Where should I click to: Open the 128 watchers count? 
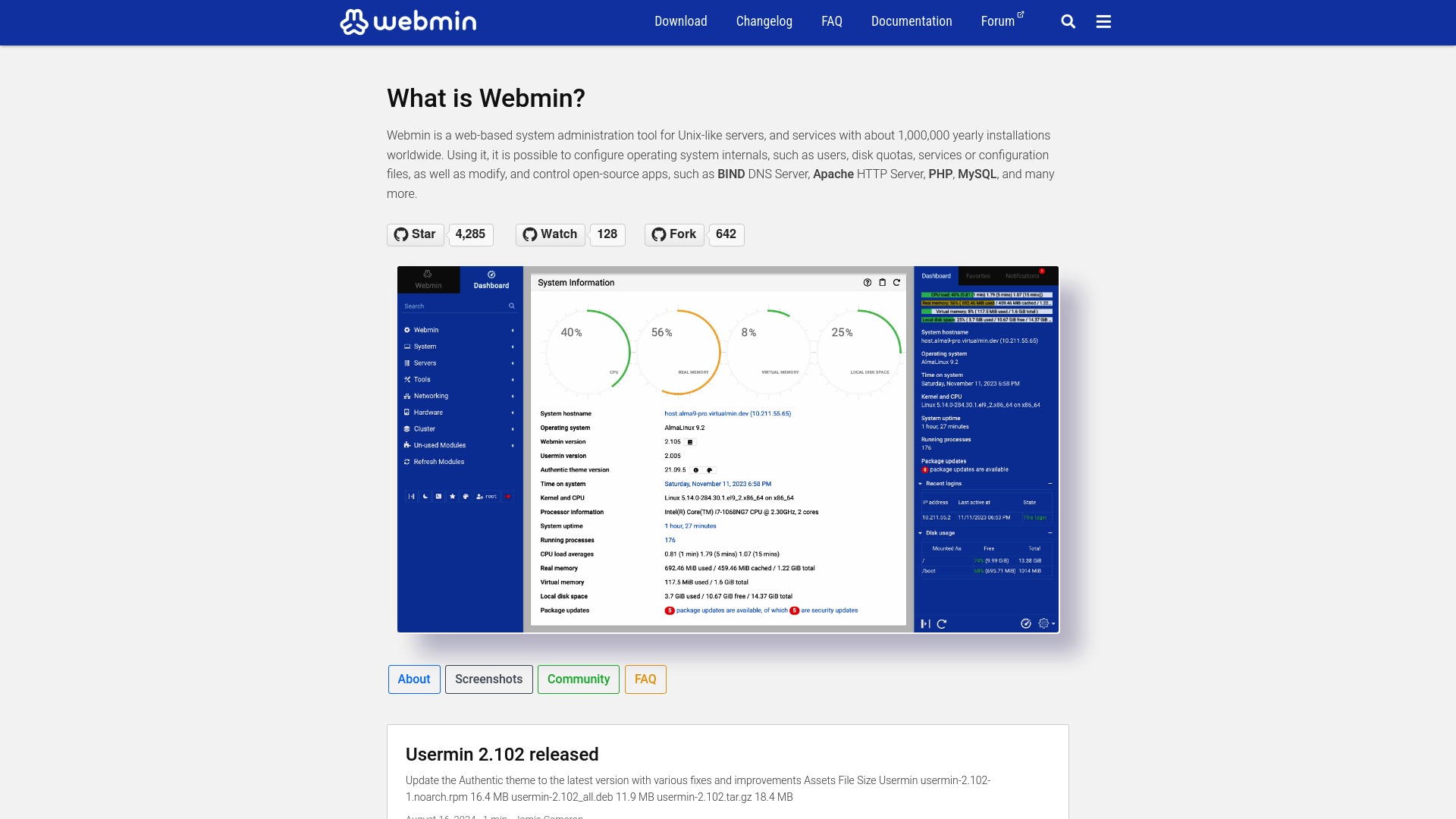pos(607,234)
